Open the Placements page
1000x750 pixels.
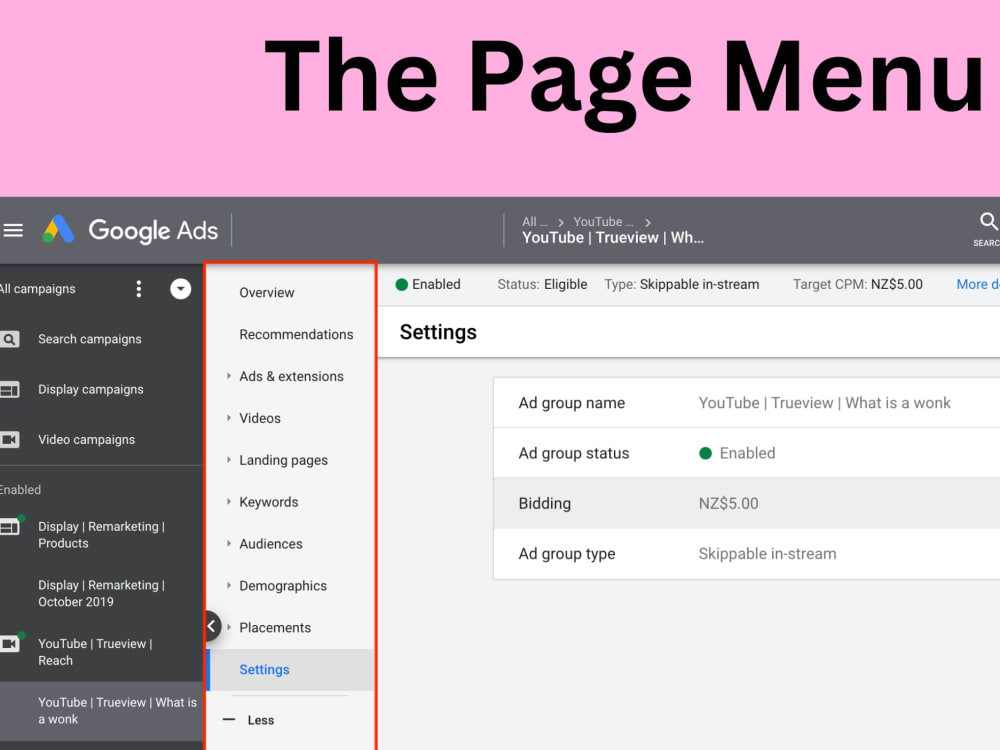(275, 628)
